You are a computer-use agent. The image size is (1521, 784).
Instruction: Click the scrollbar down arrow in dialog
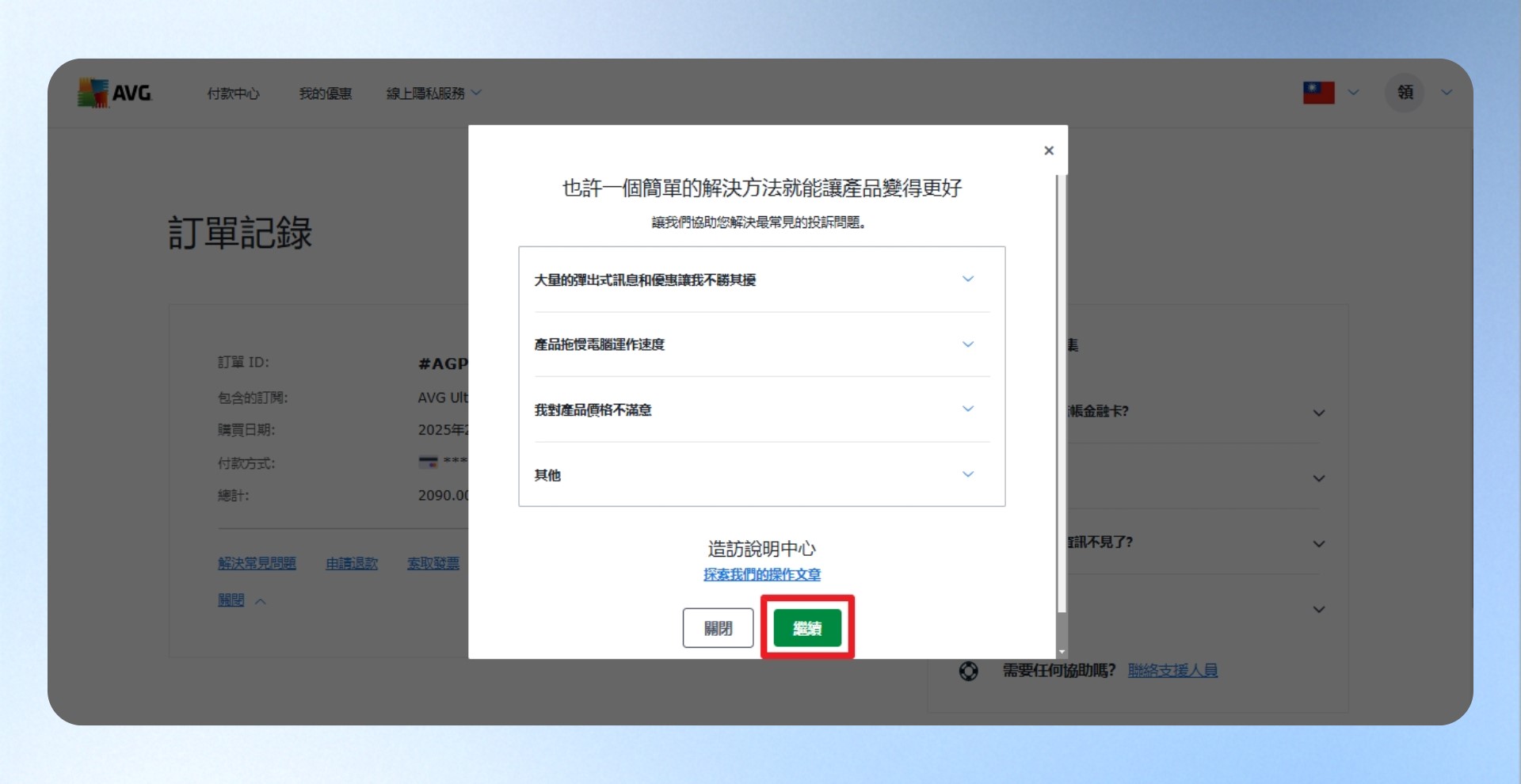click(1062, 652)
